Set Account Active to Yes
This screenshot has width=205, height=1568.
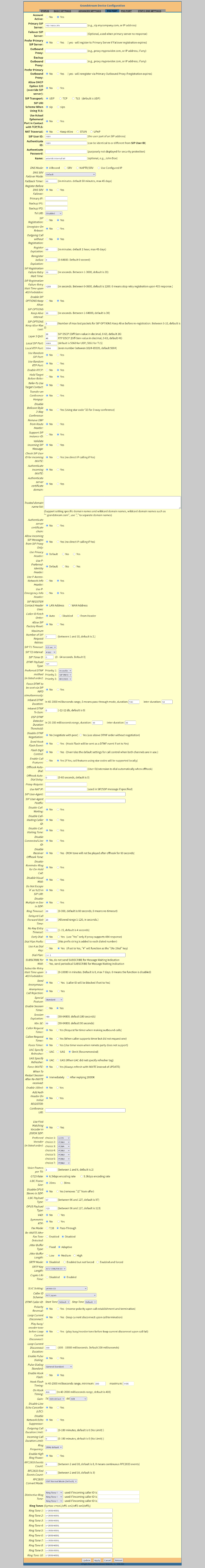coord(59,17)
